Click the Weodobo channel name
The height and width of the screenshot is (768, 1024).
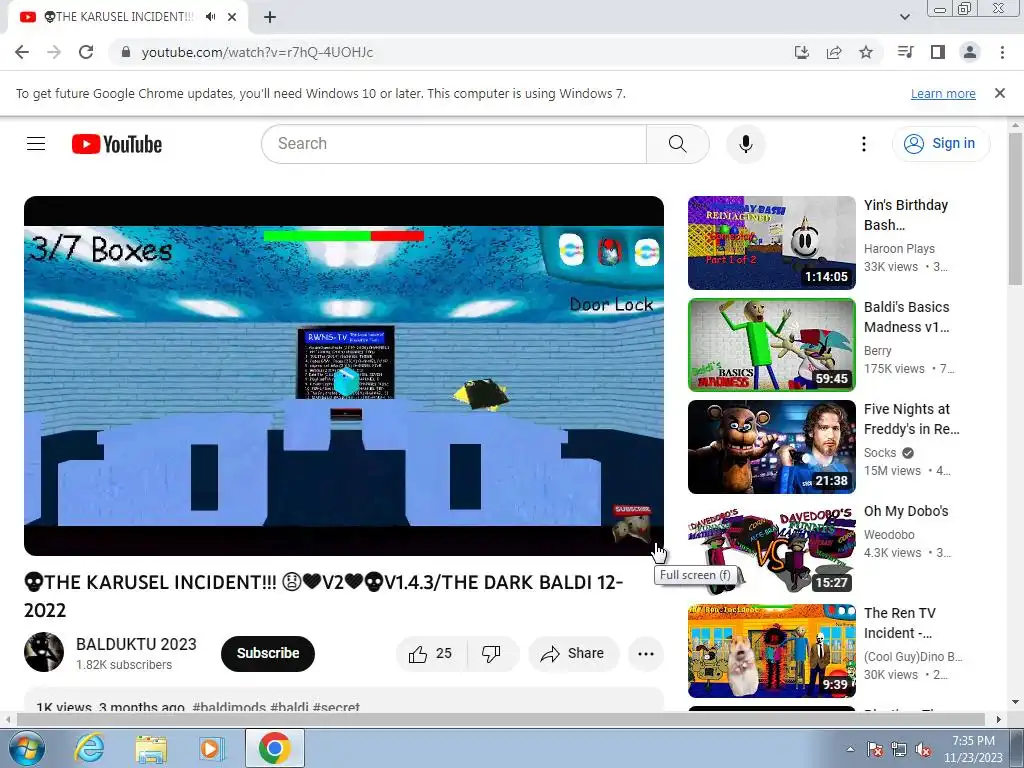pyautogui.click(x=889, y=535)
